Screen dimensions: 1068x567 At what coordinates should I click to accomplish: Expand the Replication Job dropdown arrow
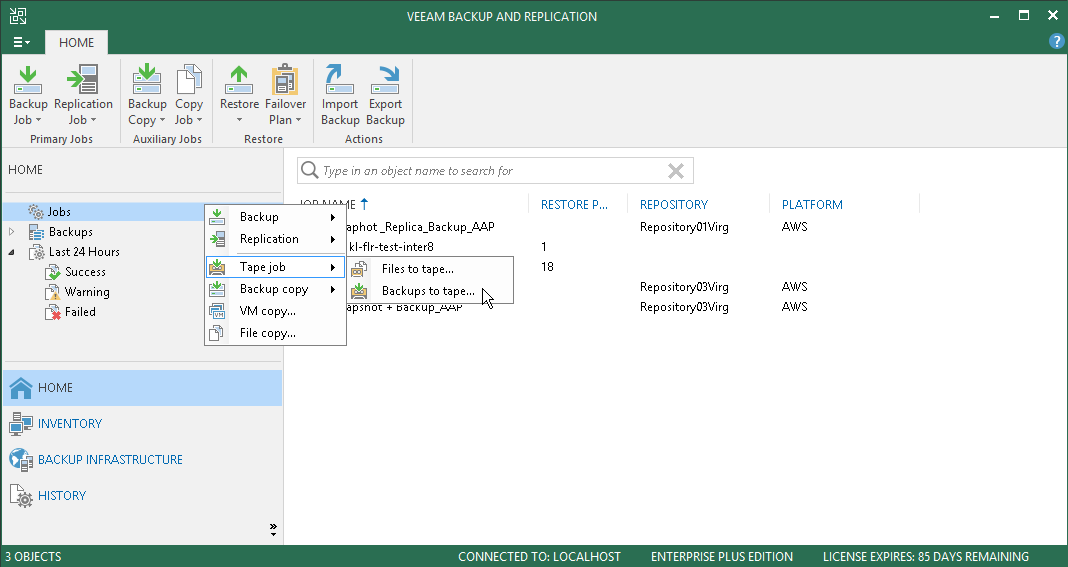(93, 121)
